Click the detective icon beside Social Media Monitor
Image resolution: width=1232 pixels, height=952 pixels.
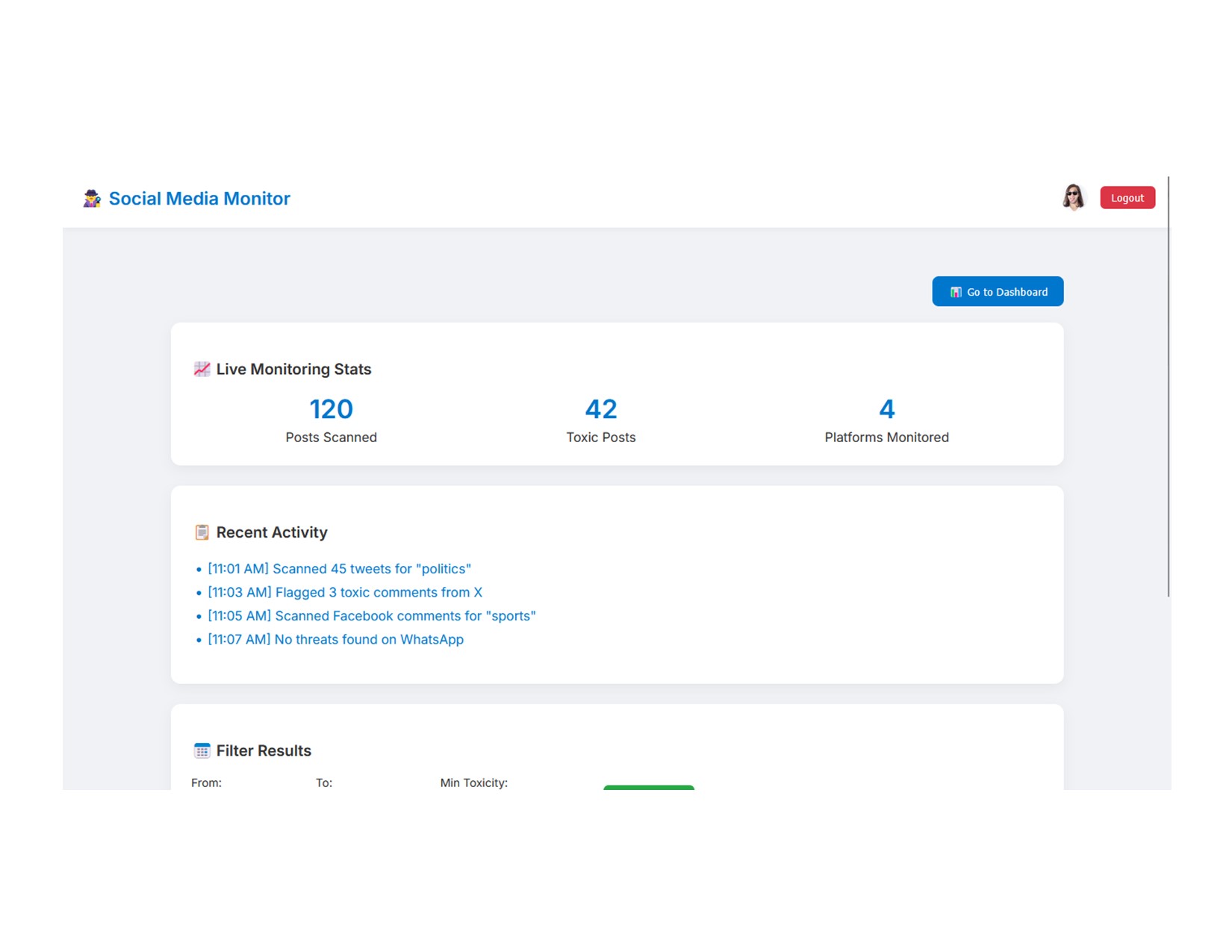tap(91, 198)
